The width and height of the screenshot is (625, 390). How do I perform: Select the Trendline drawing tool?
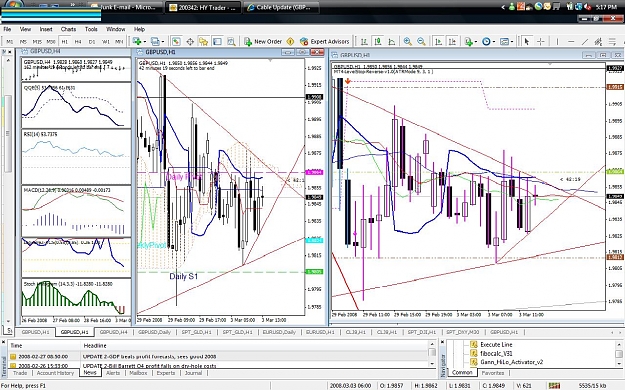585,41
